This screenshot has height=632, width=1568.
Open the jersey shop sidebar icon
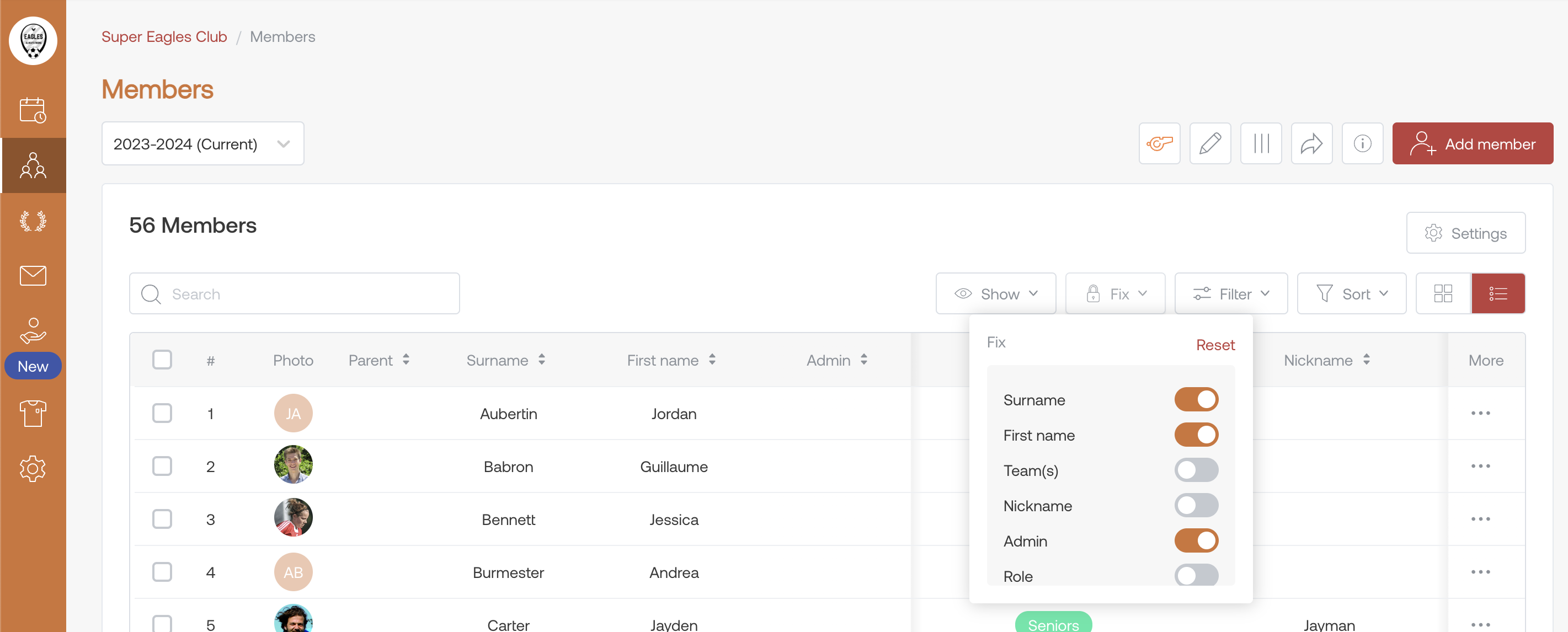pos(33,414)
